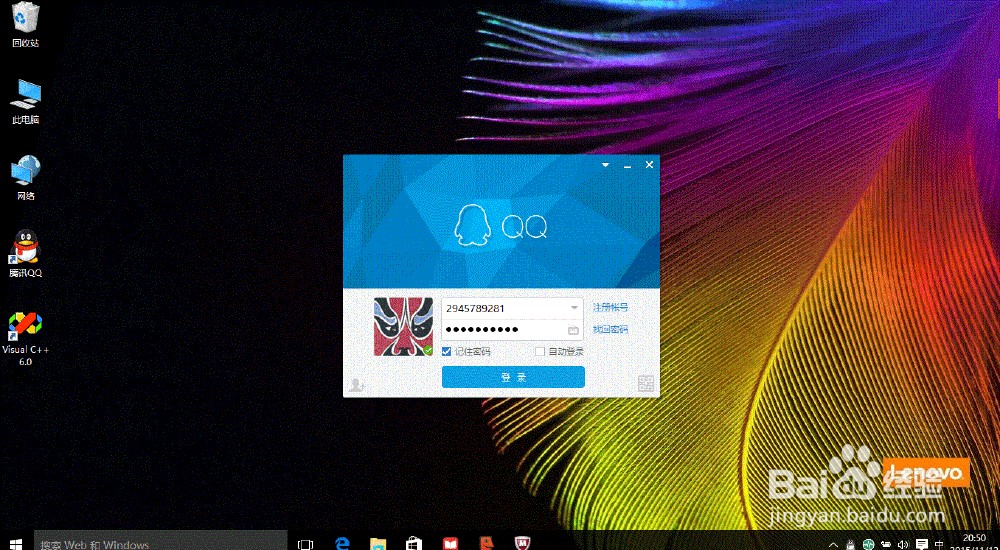Image resolution: width=1000 pixels, height=550 pixels.
Task: Open the red book reader taskbar icon
Action: point(451,544)
